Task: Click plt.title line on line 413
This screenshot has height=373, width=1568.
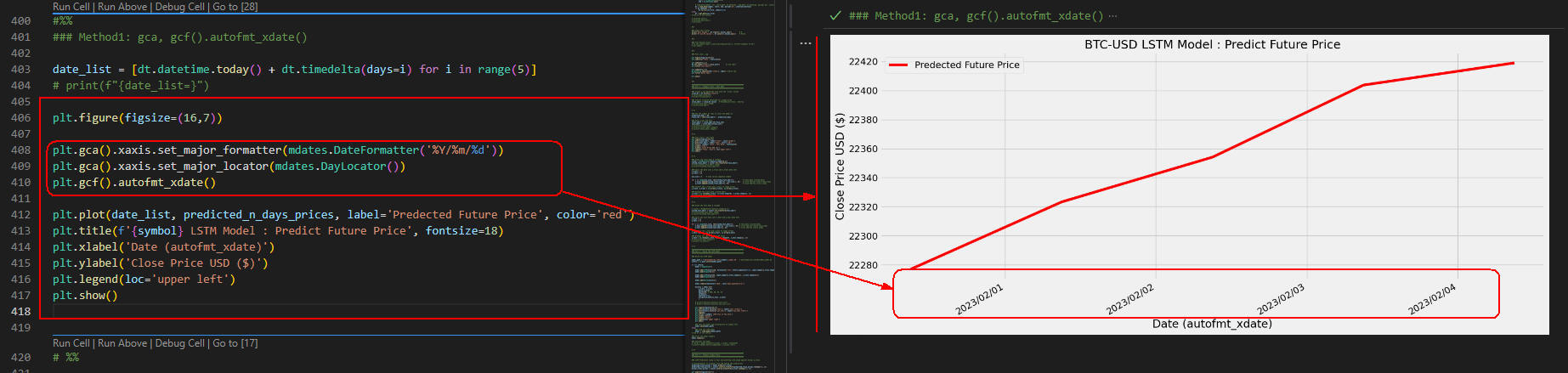Action: (x=278, y=231)
